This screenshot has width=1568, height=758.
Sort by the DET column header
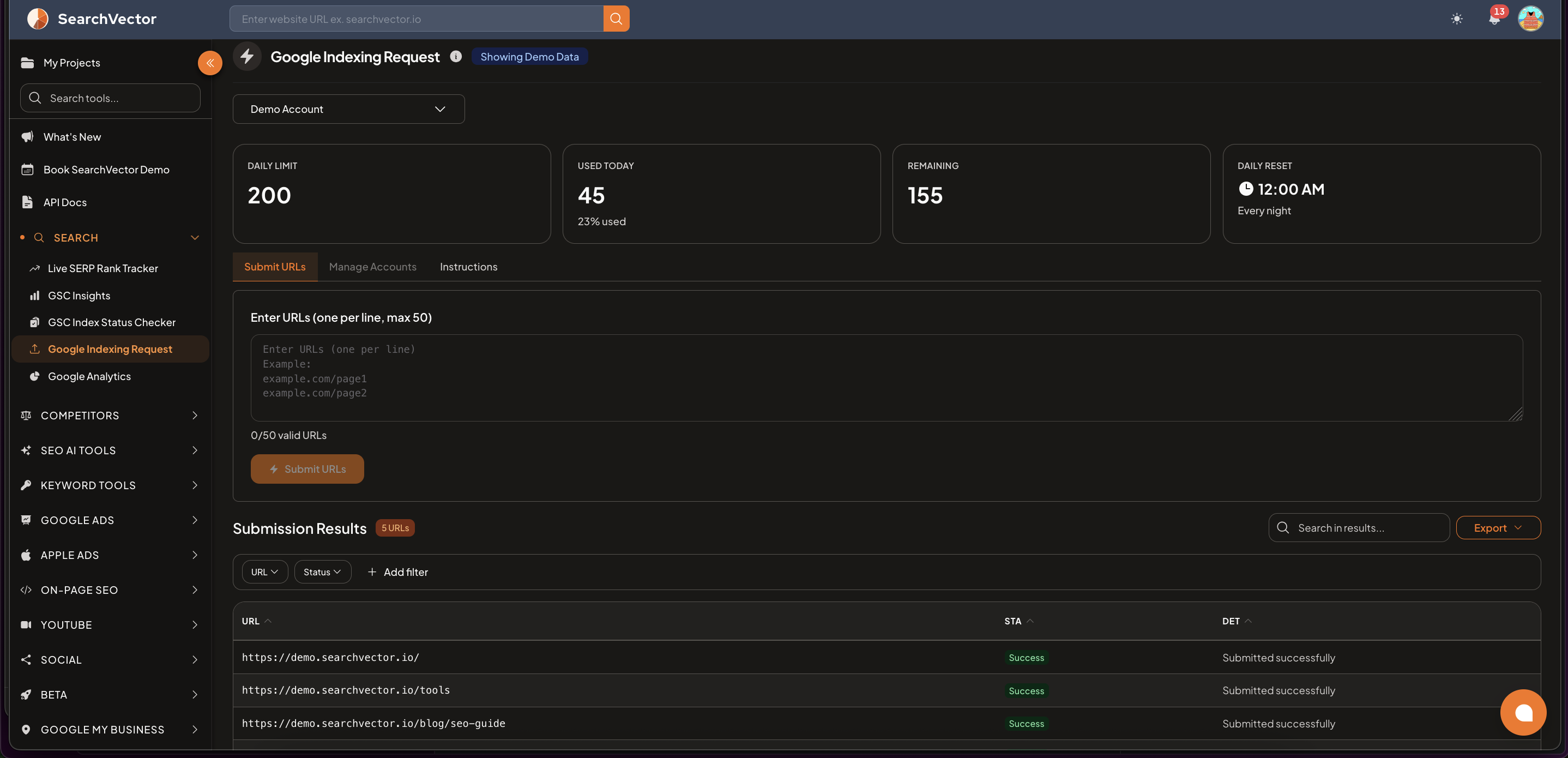click(1237, 622)
